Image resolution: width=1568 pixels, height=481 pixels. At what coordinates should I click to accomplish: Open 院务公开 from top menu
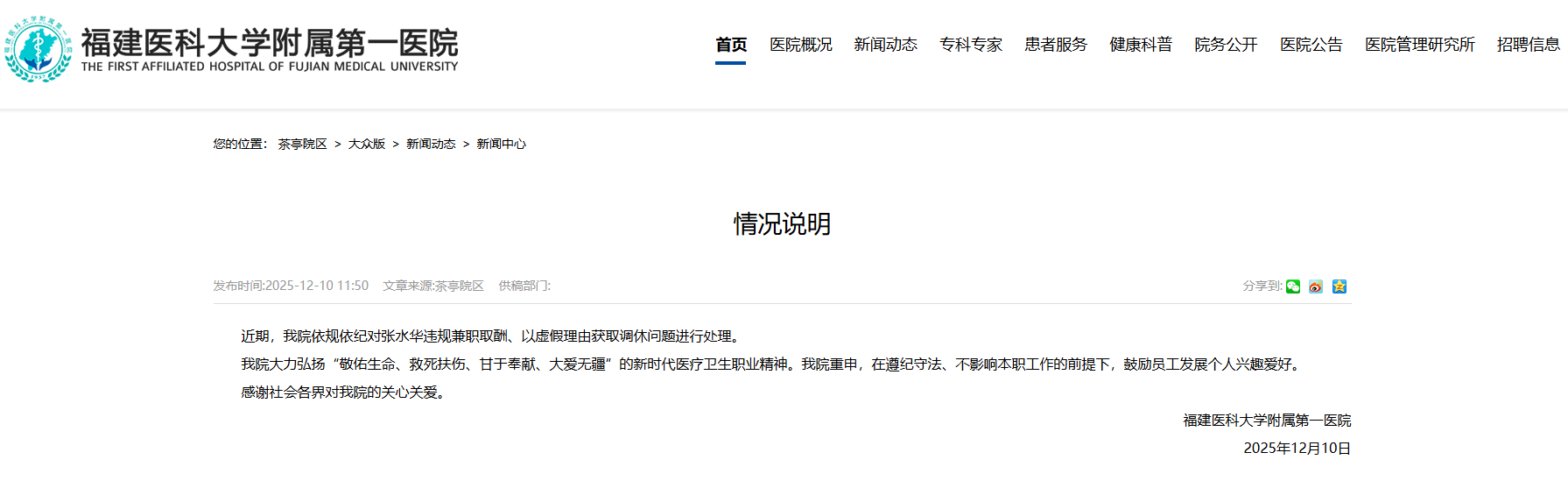point(1226,45)
